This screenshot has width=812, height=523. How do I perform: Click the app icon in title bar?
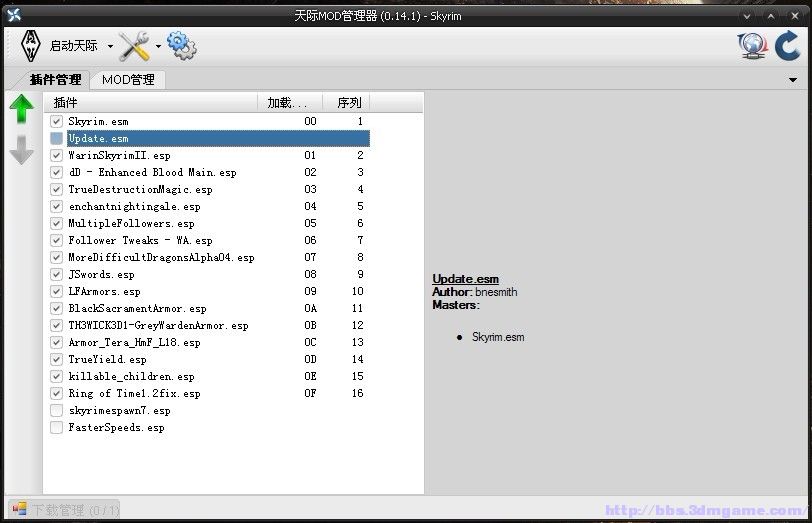click(14, 16)
